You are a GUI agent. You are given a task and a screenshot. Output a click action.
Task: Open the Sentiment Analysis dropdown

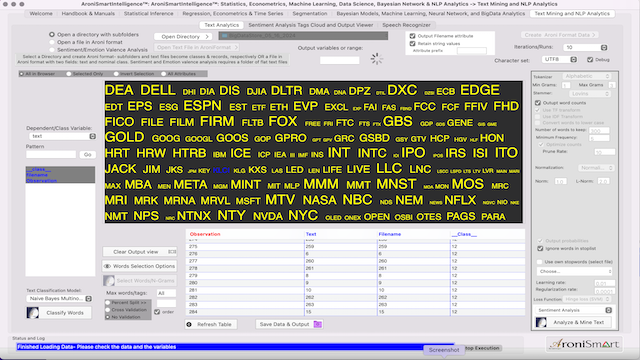coord(573,310)
